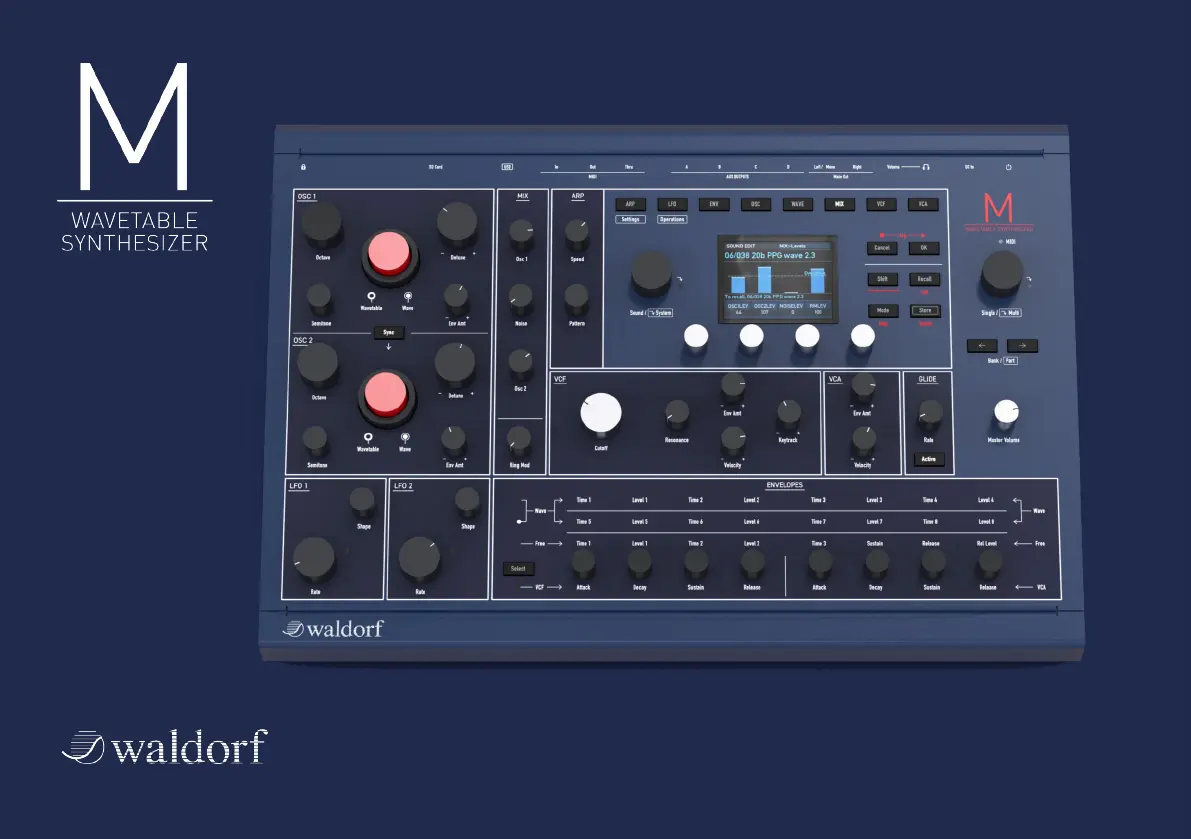Click the Ring Mod knob
The height and width of the screenshot is (839, 1191).
tap(519, 440)
